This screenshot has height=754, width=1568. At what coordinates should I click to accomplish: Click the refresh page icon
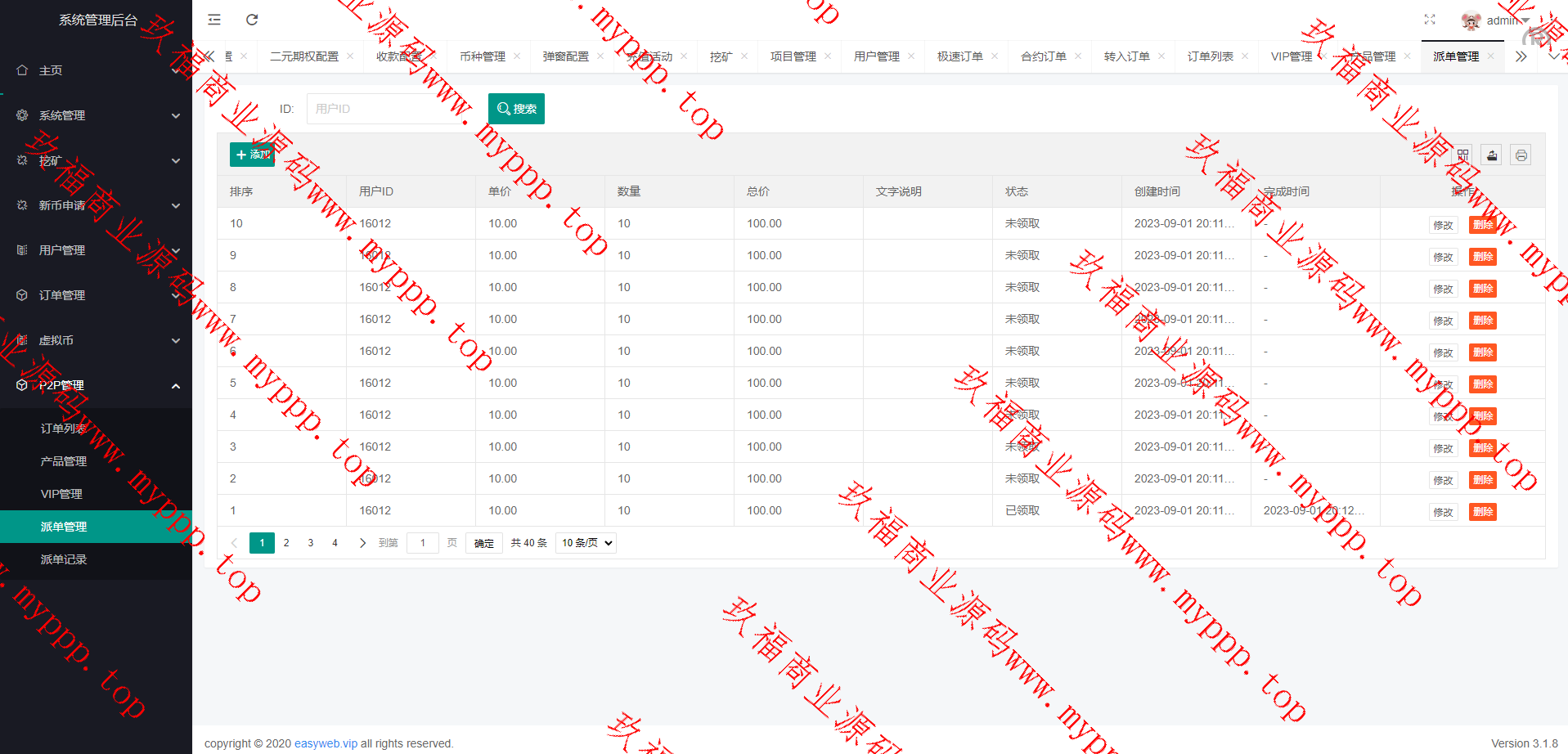coord(252,20)
